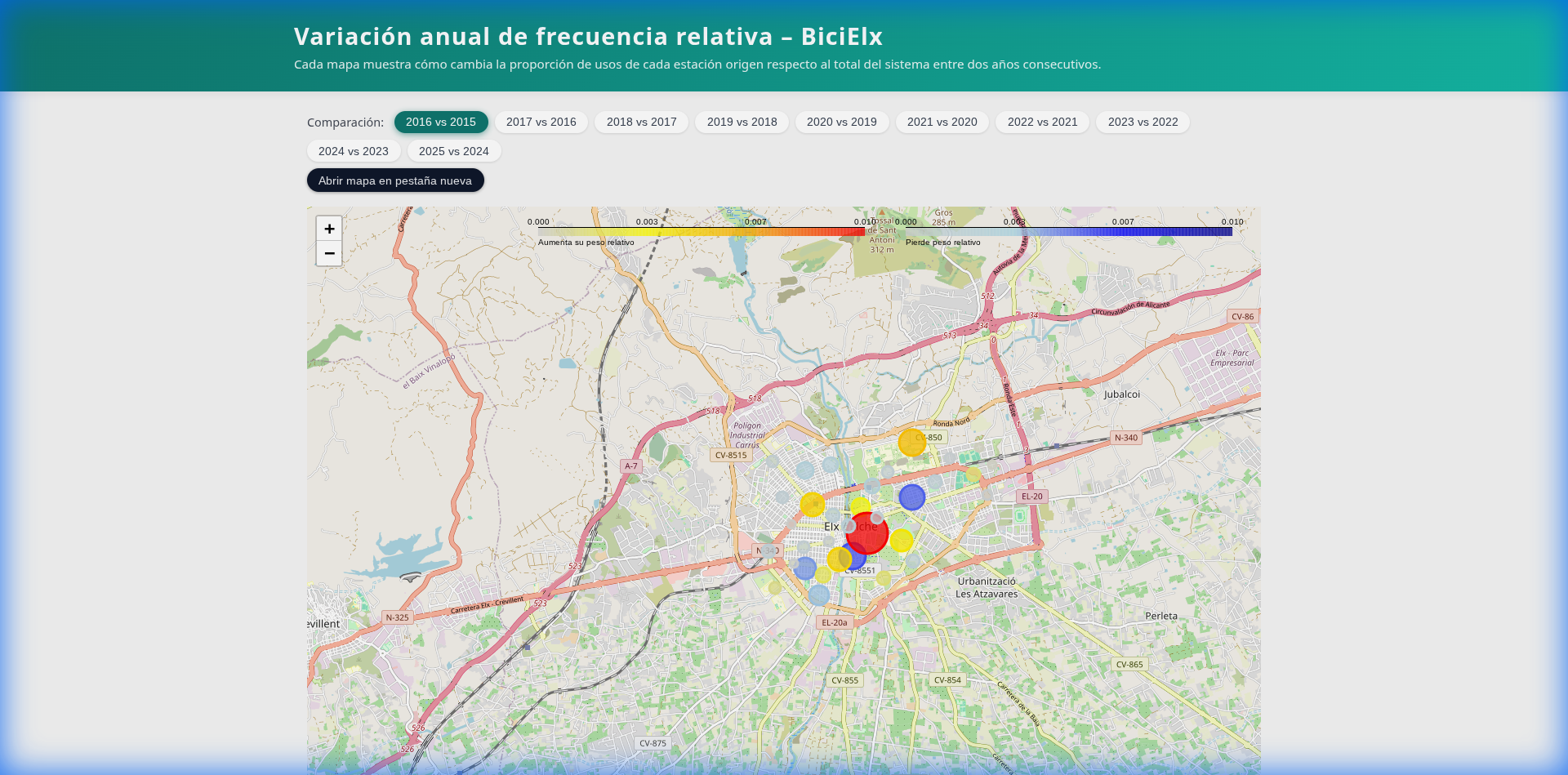Click the Urbanització Les Atzavares label
Image resolution: width=1568 pixels, height=775 pixels.
coord(987,587)
